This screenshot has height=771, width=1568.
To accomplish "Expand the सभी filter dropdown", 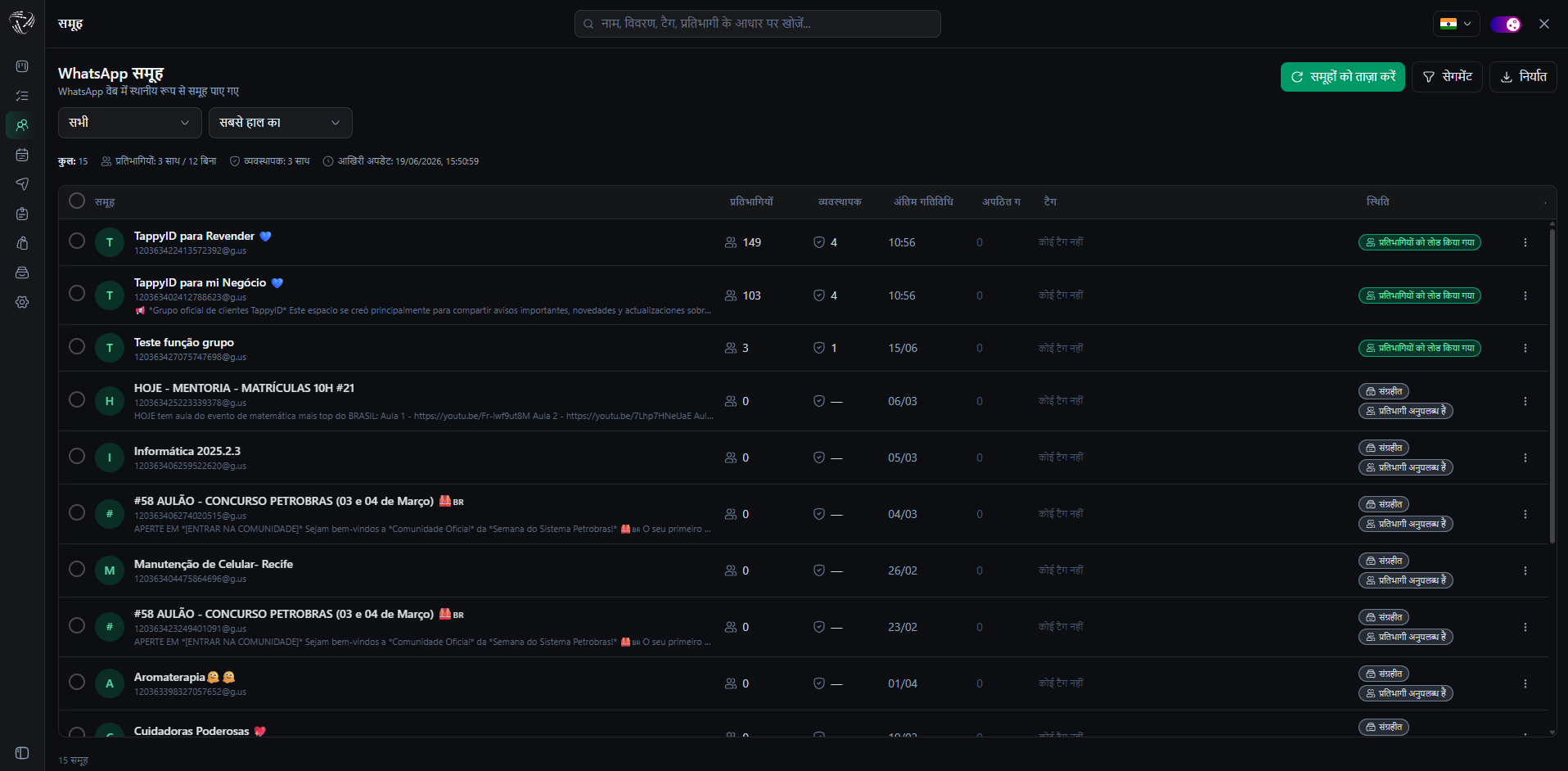I will [130, 123].
